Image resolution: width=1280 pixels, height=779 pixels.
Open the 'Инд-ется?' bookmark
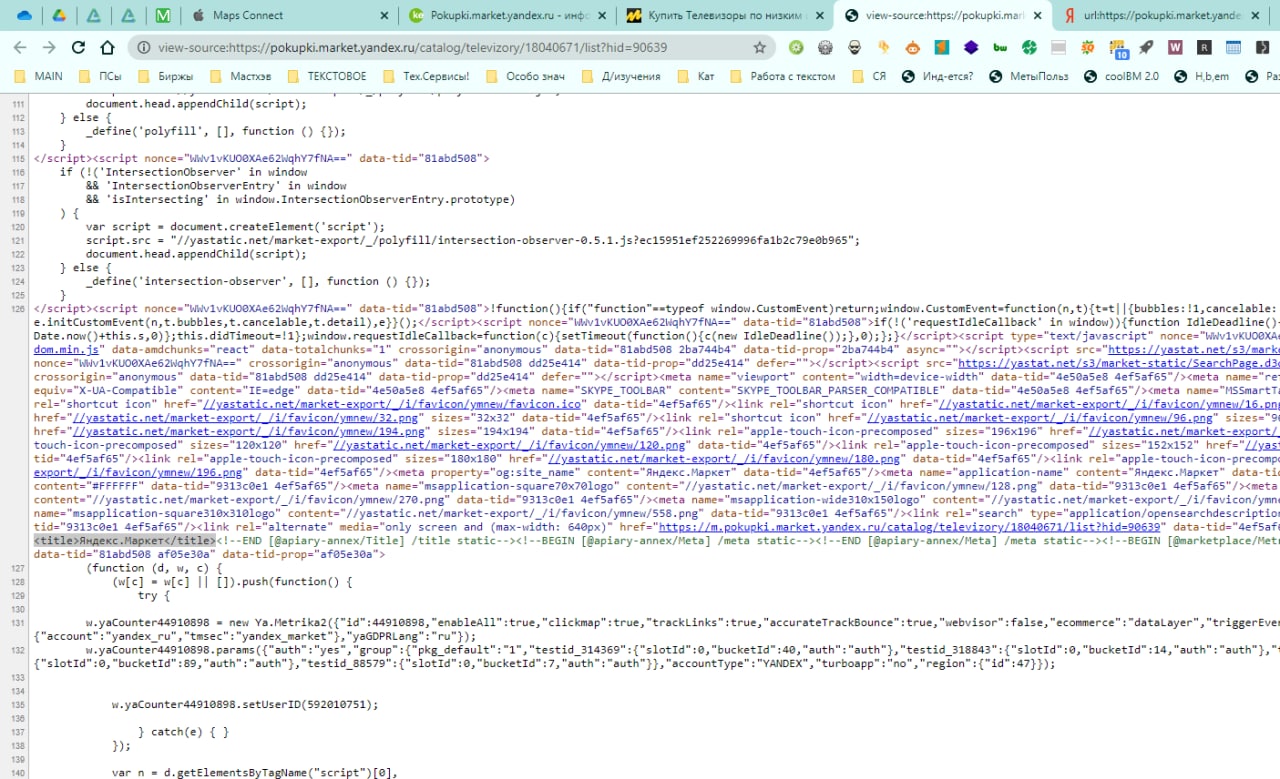(937, 76)
